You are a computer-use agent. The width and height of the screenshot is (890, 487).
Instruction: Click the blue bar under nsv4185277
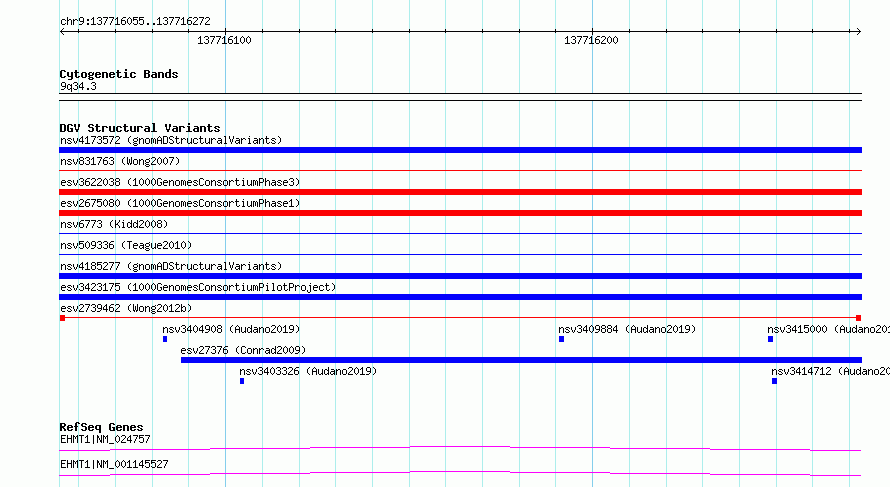click(x=460, y=276)
